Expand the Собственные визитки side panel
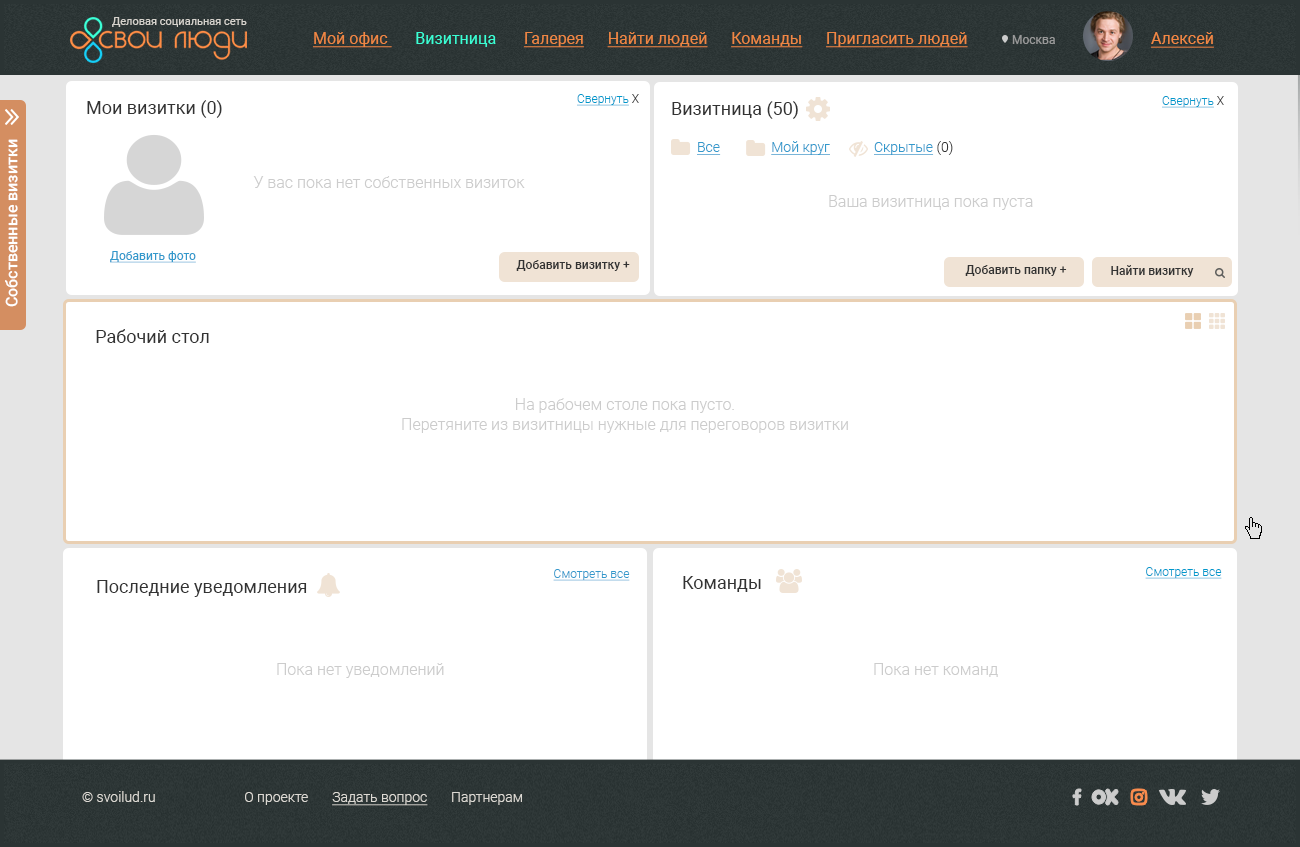 13,215
